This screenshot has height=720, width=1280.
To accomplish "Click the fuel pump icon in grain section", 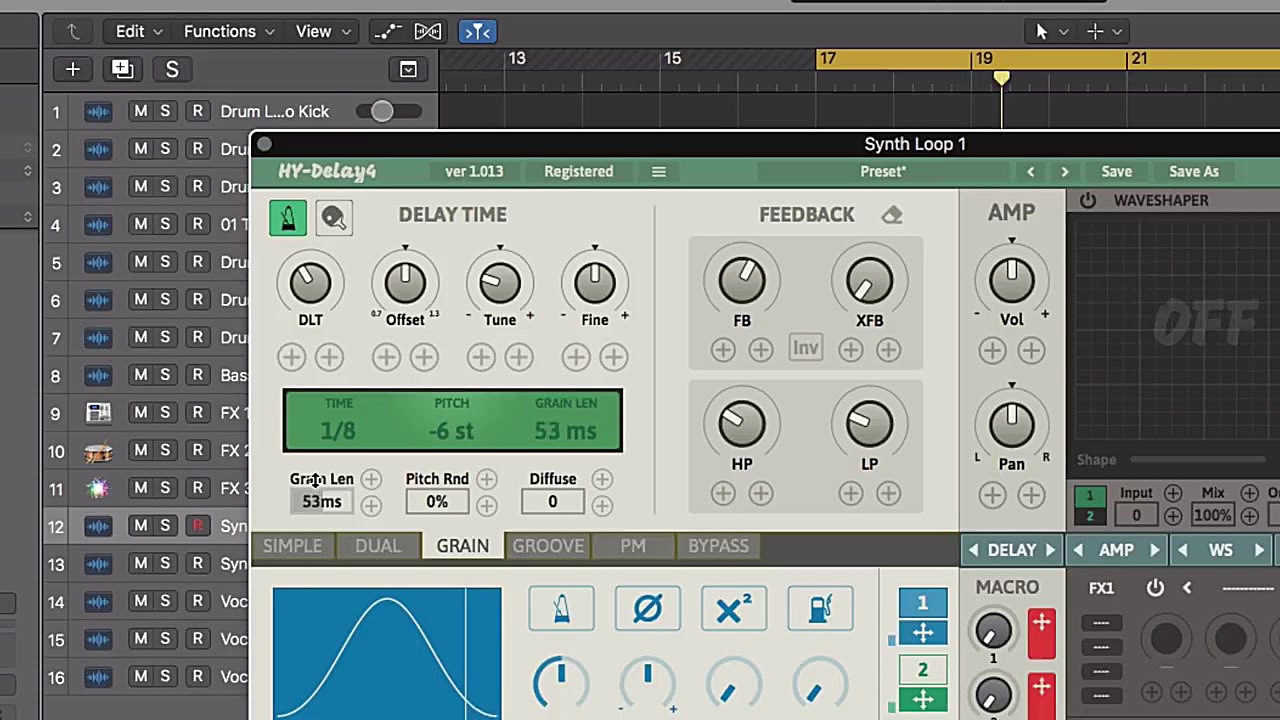I will tap(820, 608).
